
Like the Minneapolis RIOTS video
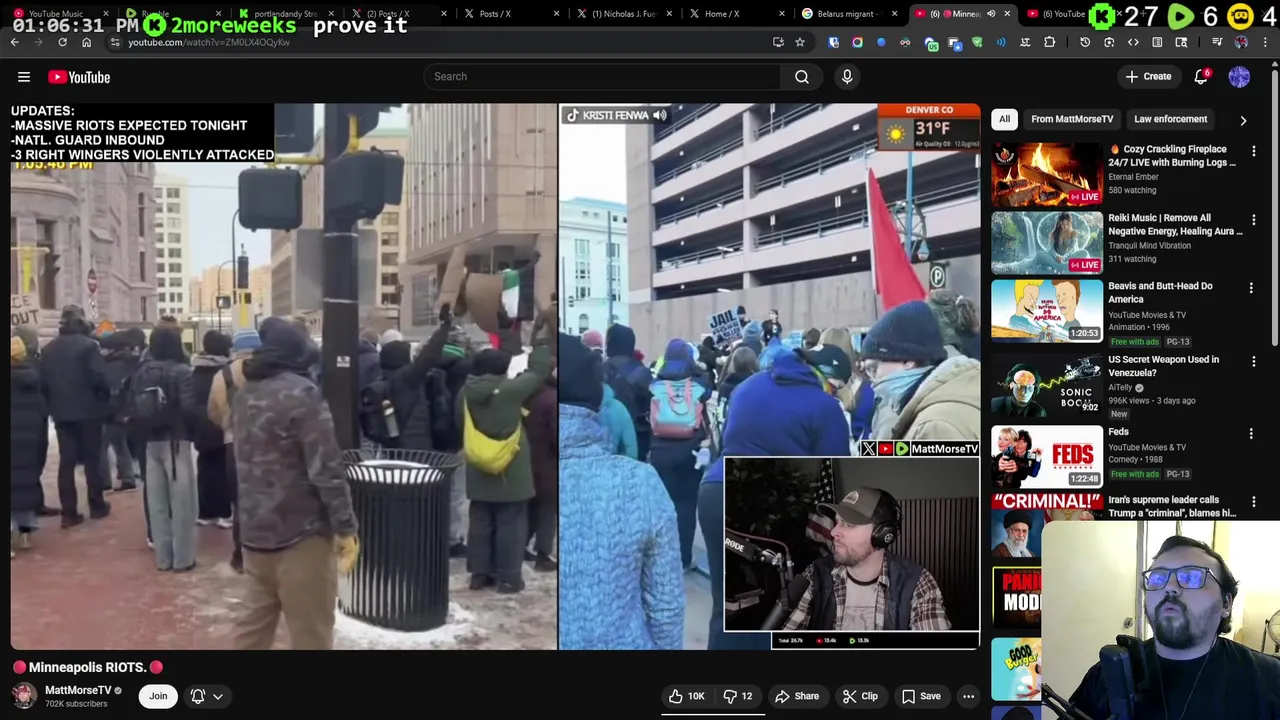(686, 696)
